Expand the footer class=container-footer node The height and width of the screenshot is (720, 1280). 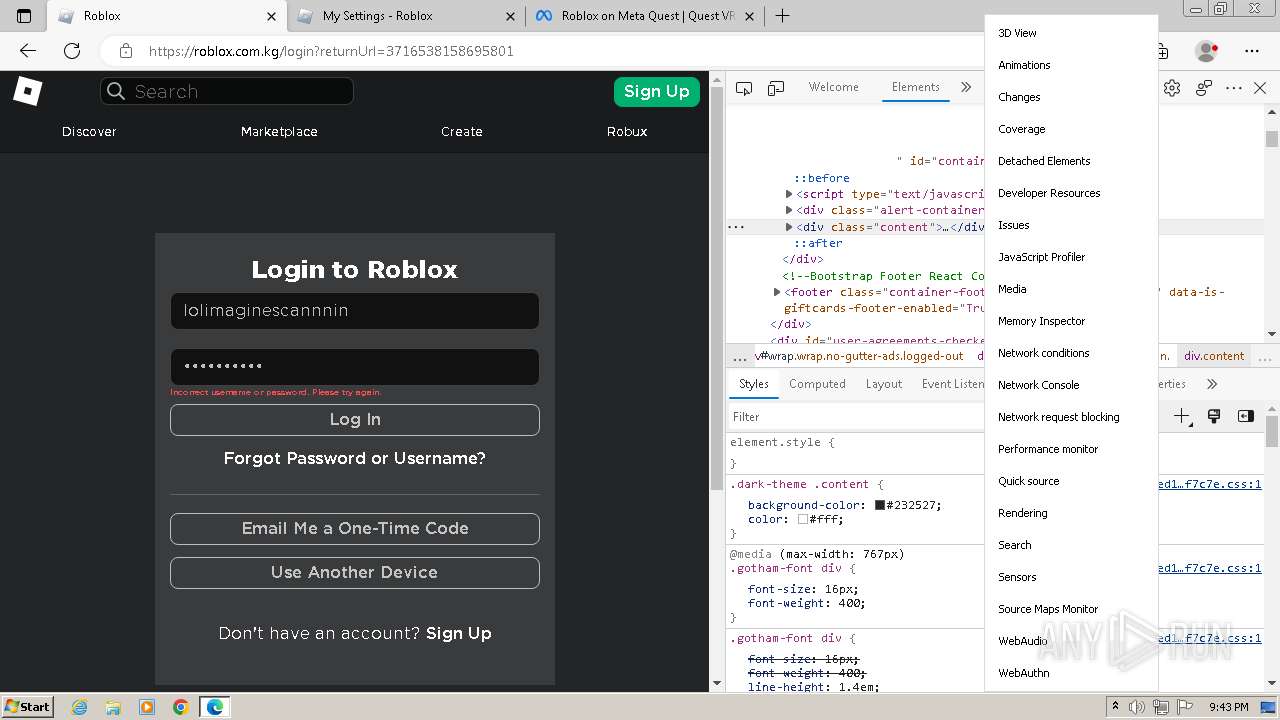[x=777, y=292]
